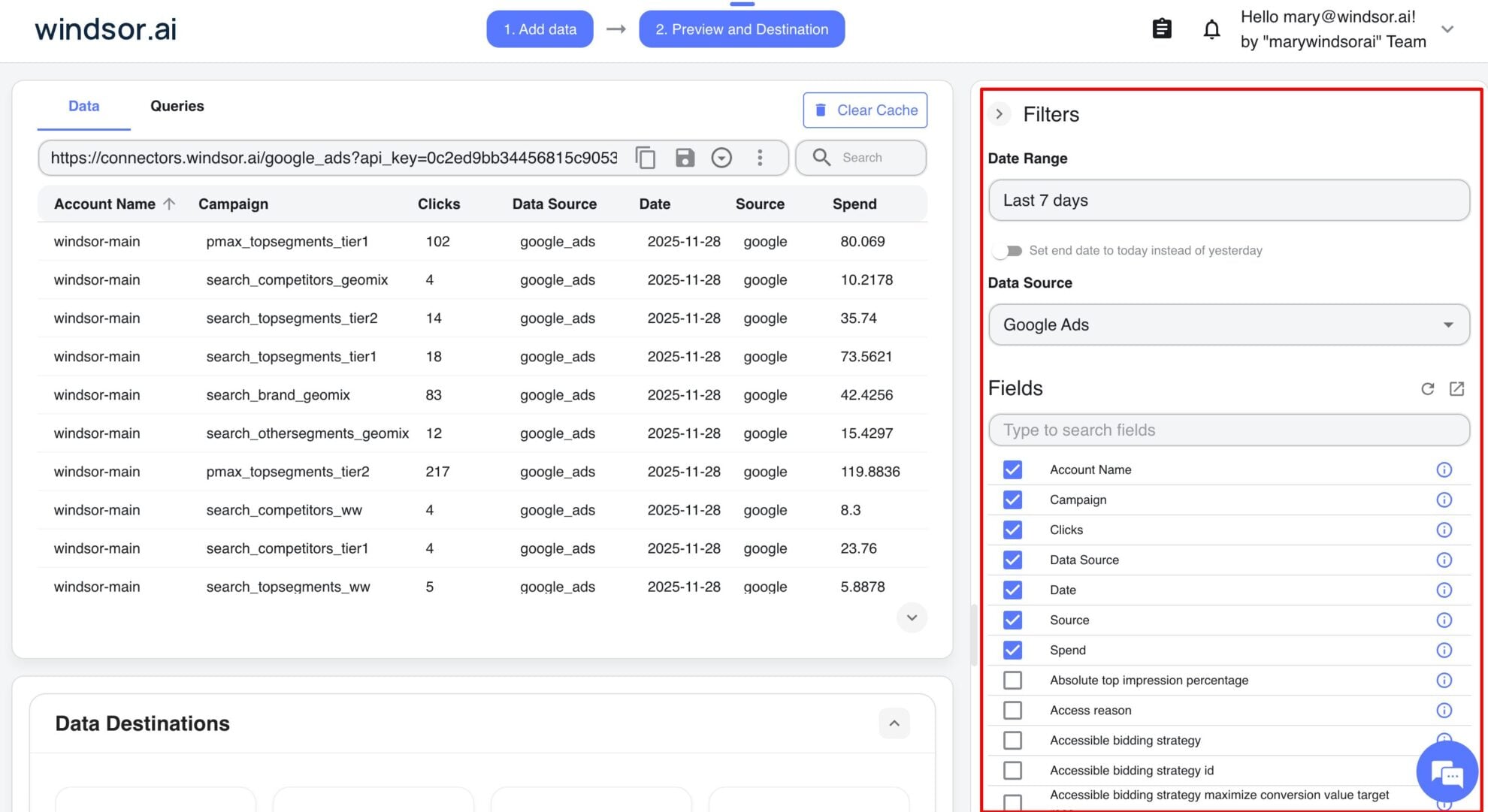Click the Clear Cache button
1488x812 pixels.
(x=865, y=110)
